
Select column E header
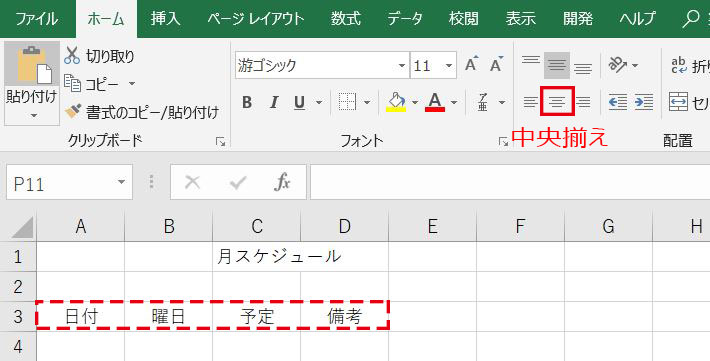432,226
